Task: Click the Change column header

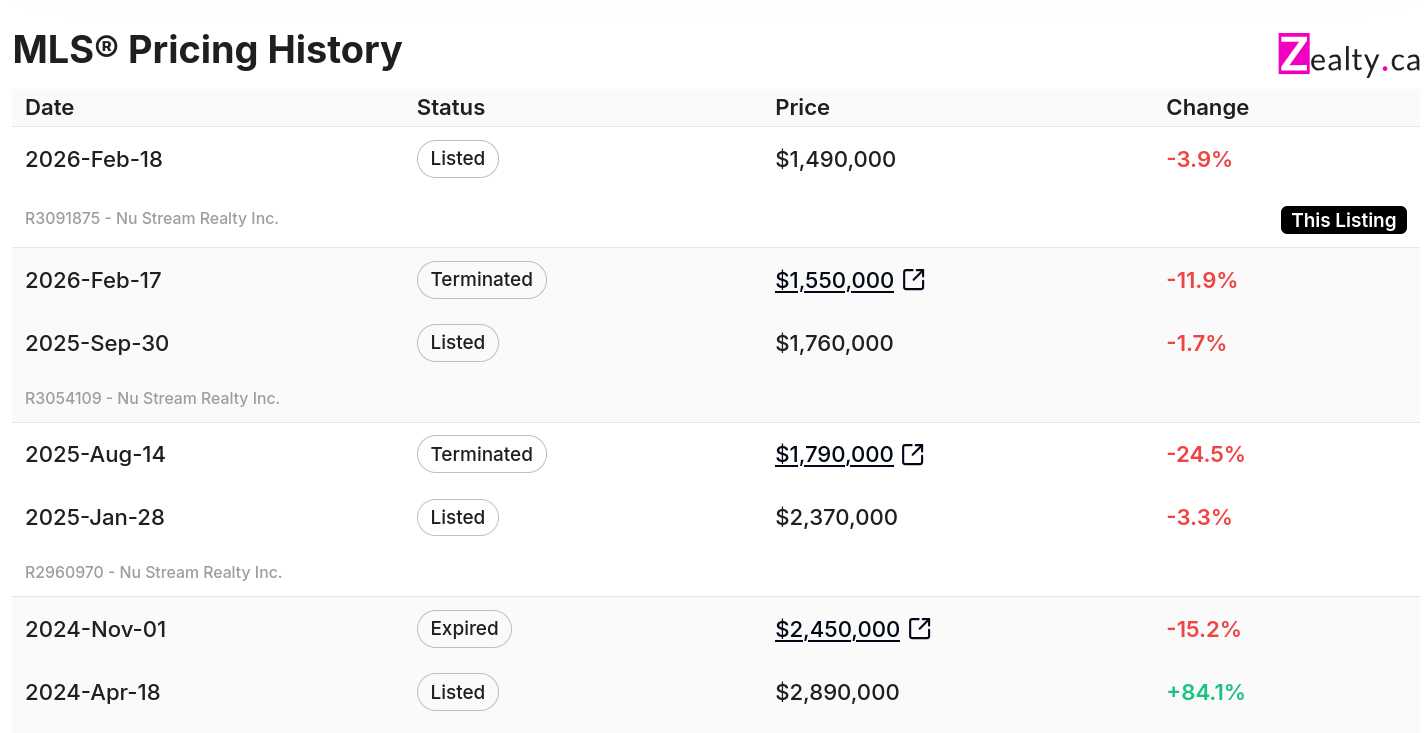Action: point(1207,108)
